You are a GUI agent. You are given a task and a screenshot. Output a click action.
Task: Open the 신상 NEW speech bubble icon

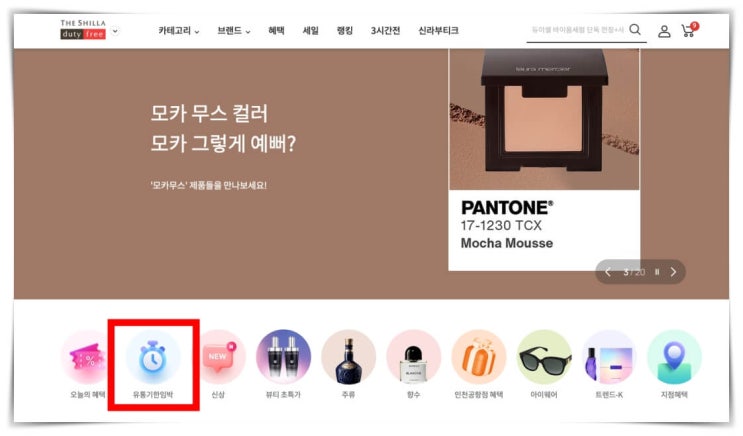[218, 357]
